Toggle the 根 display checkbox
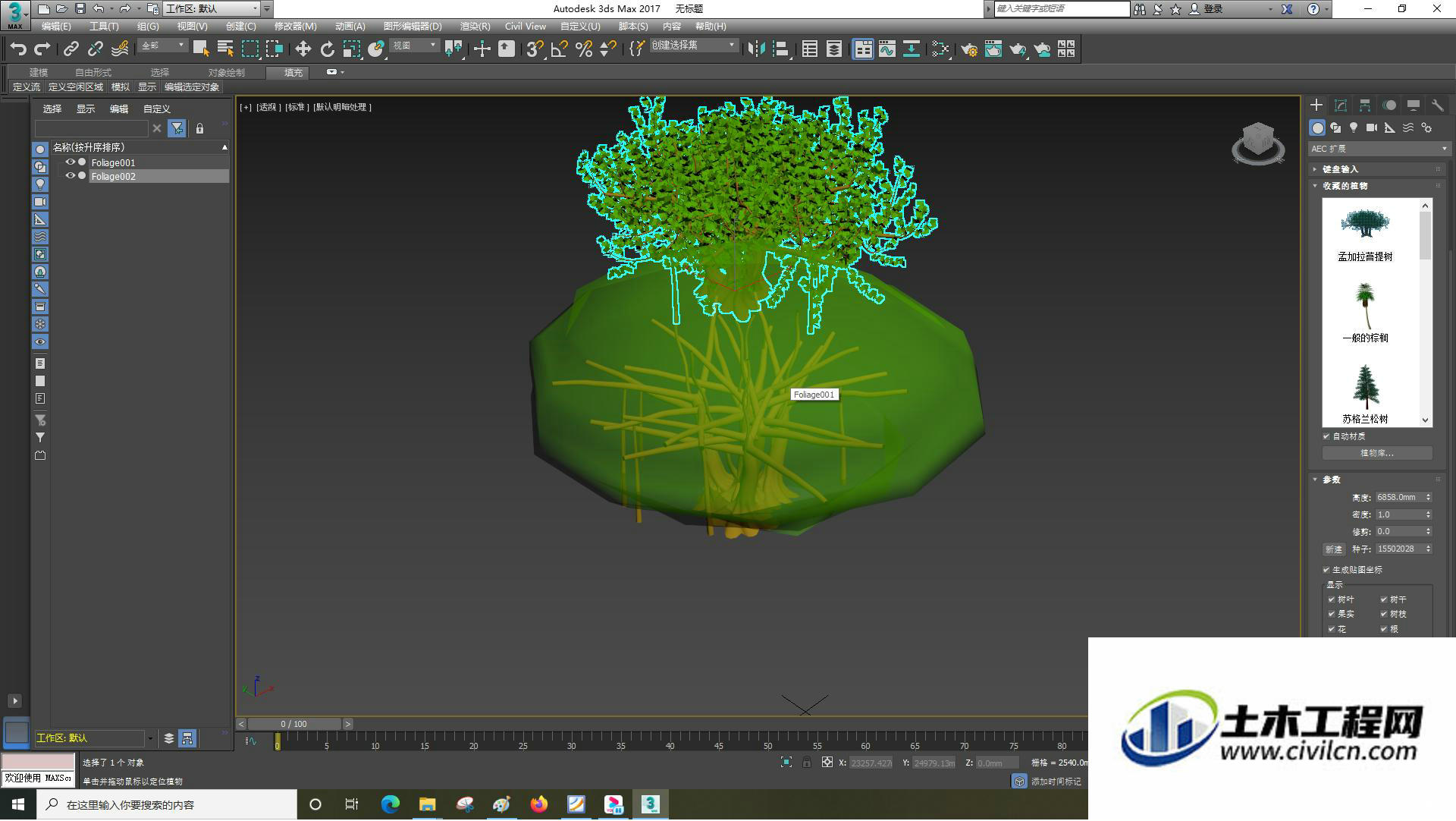 click(x=1384, y=629)
